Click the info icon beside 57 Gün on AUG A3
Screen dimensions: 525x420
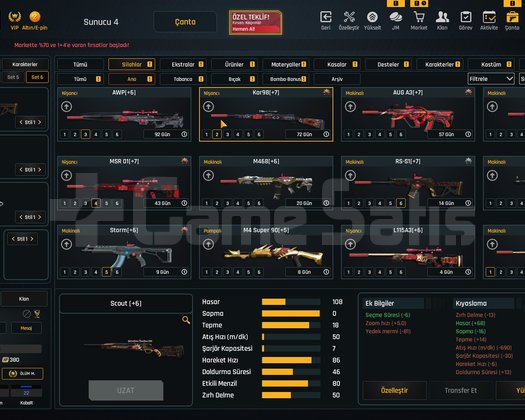[x=468, y=134]
